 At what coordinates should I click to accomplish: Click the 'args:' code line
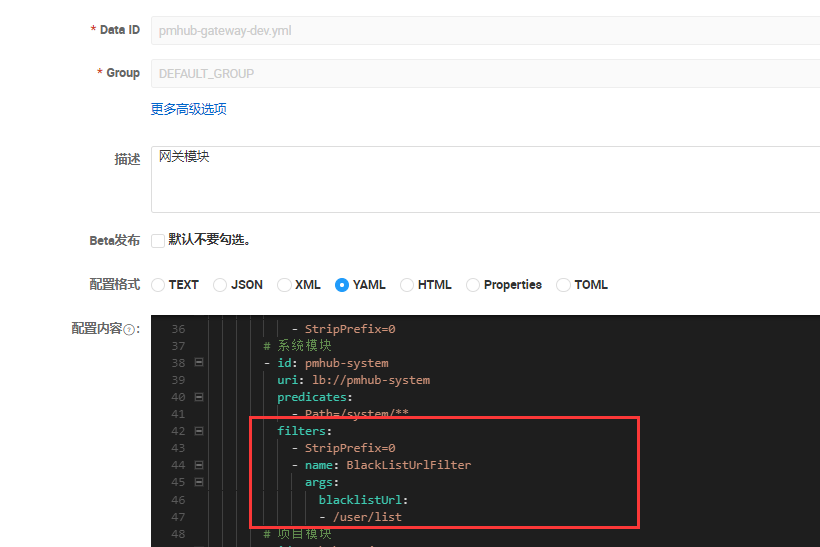(322, 482)
